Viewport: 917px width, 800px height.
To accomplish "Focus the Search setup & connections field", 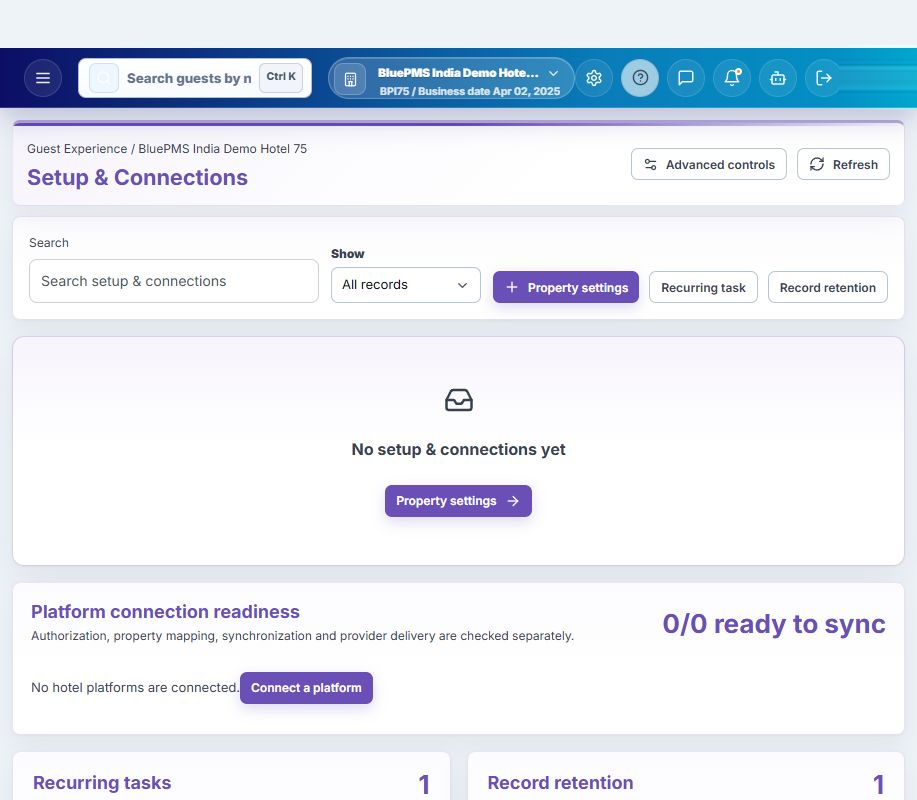I will (x=174, y=281).
